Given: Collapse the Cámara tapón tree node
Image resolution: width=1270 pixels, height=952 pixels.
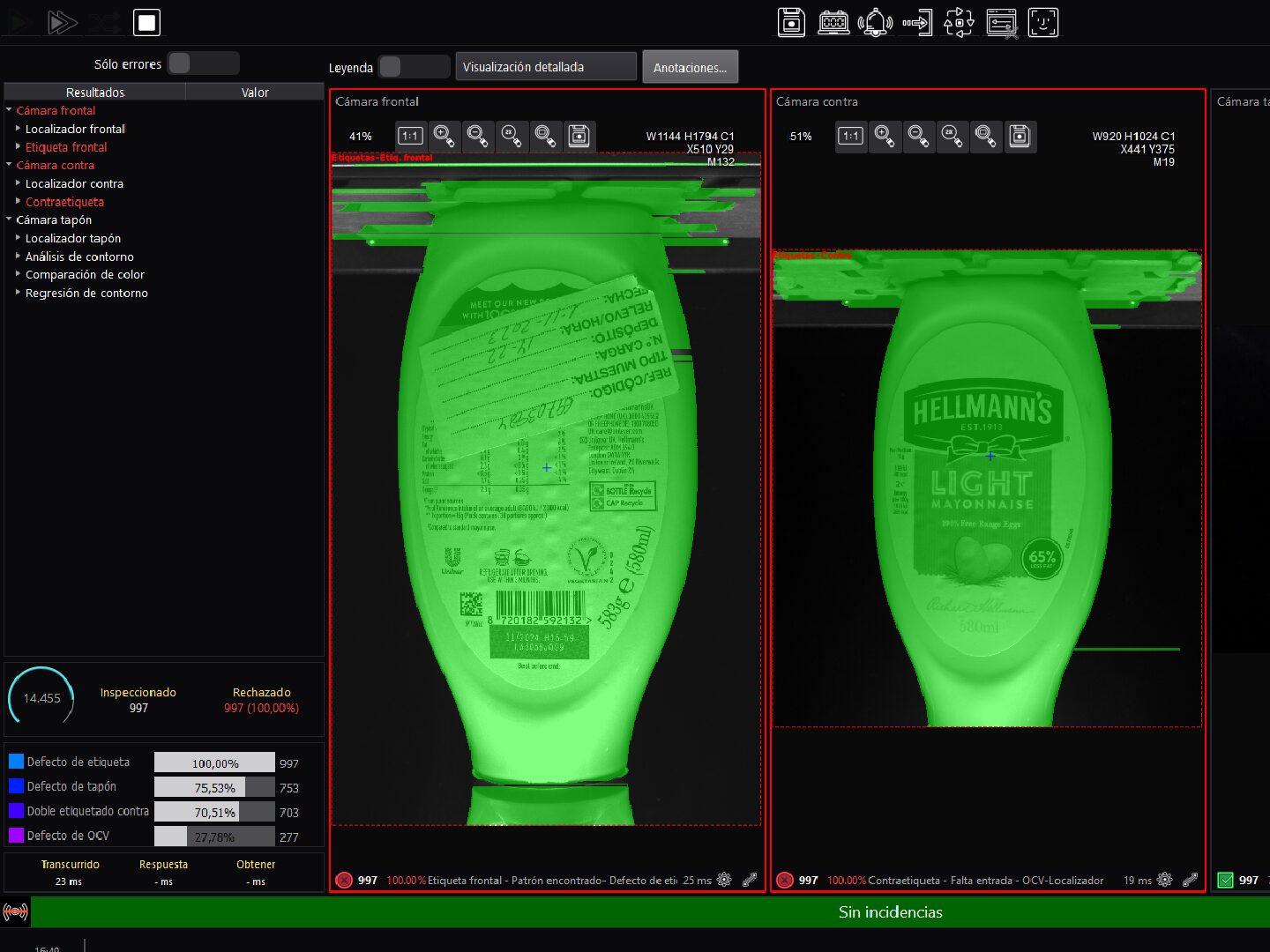Looking at the screenshot, I should pos(9,219).
